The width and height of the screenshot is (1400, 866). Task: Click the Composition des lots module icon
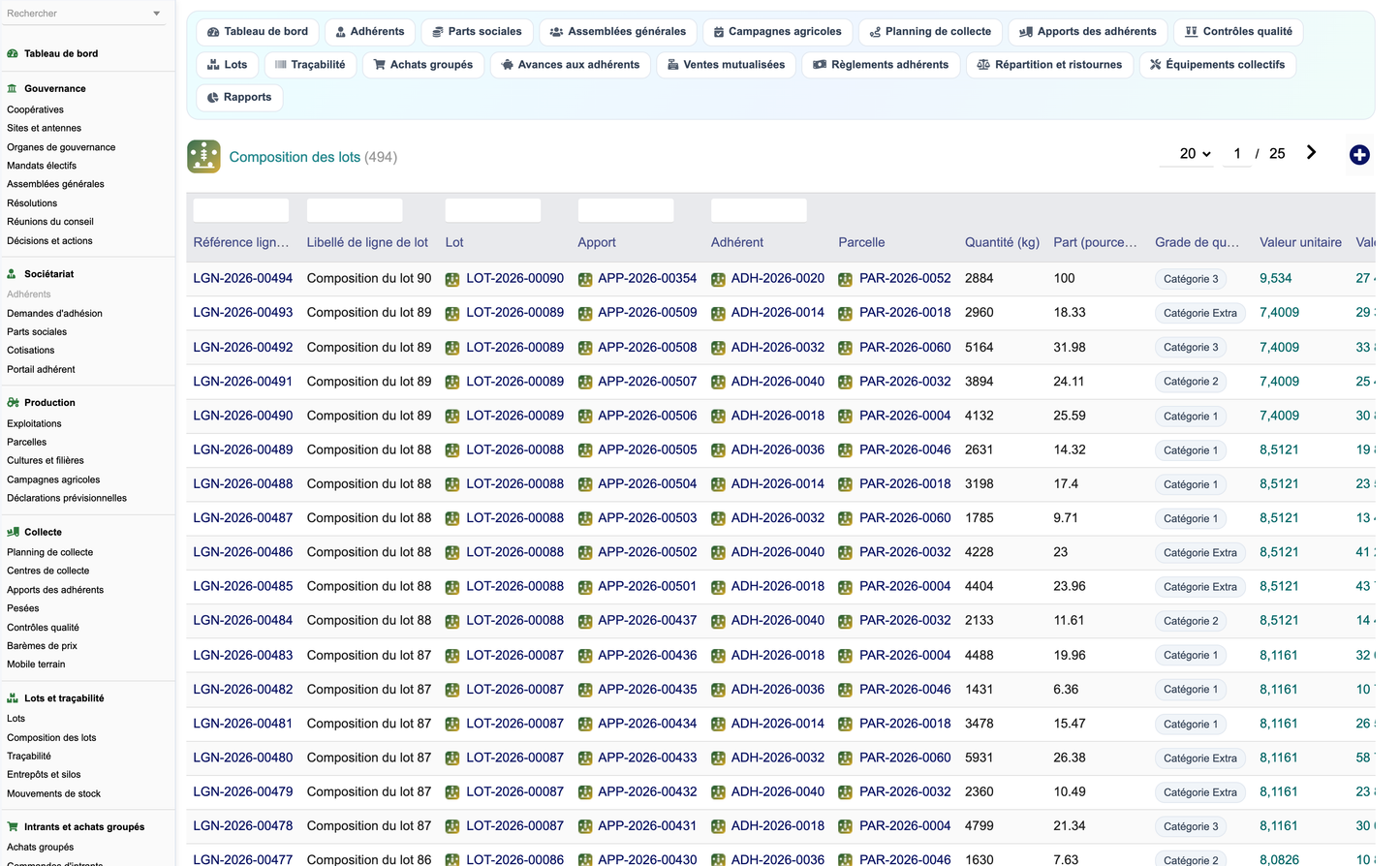203,156
